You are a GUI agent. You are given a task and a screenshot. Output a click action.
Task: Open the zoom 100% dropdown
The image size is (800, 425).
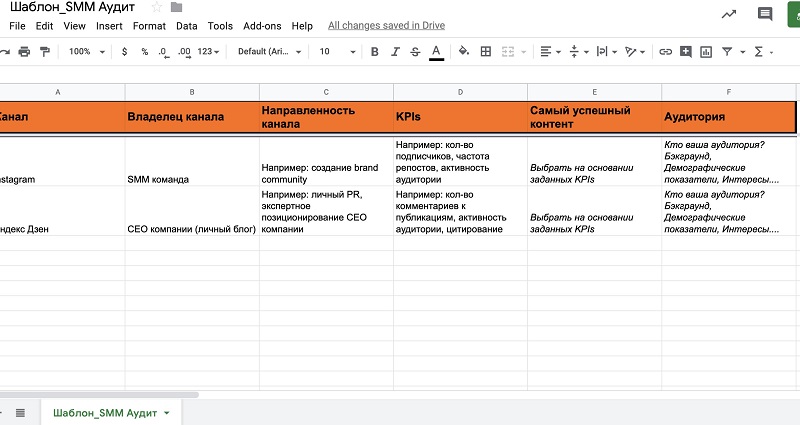click(x=84, y=51)
